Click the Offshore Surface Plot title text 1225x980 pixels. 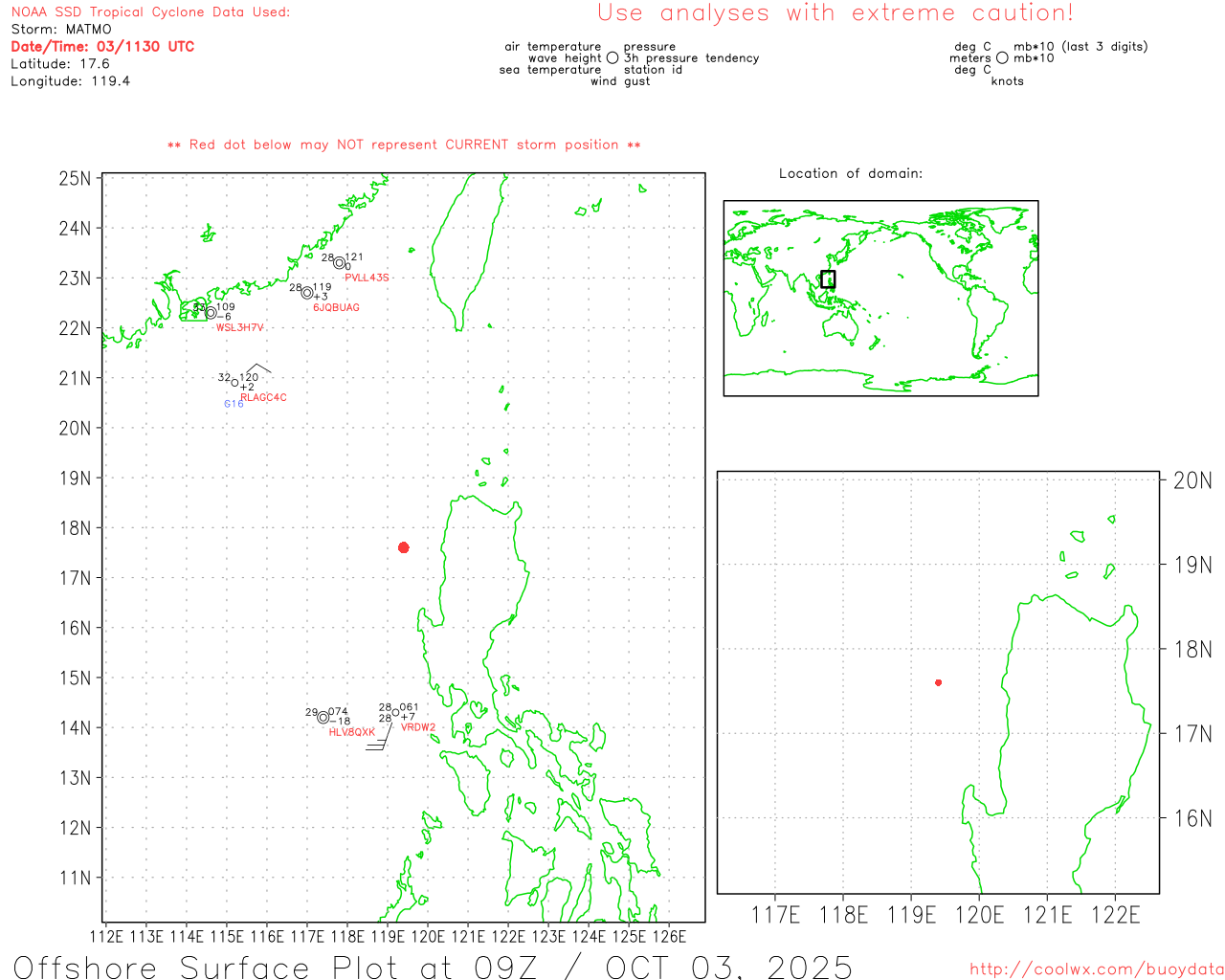coord(433,967)
